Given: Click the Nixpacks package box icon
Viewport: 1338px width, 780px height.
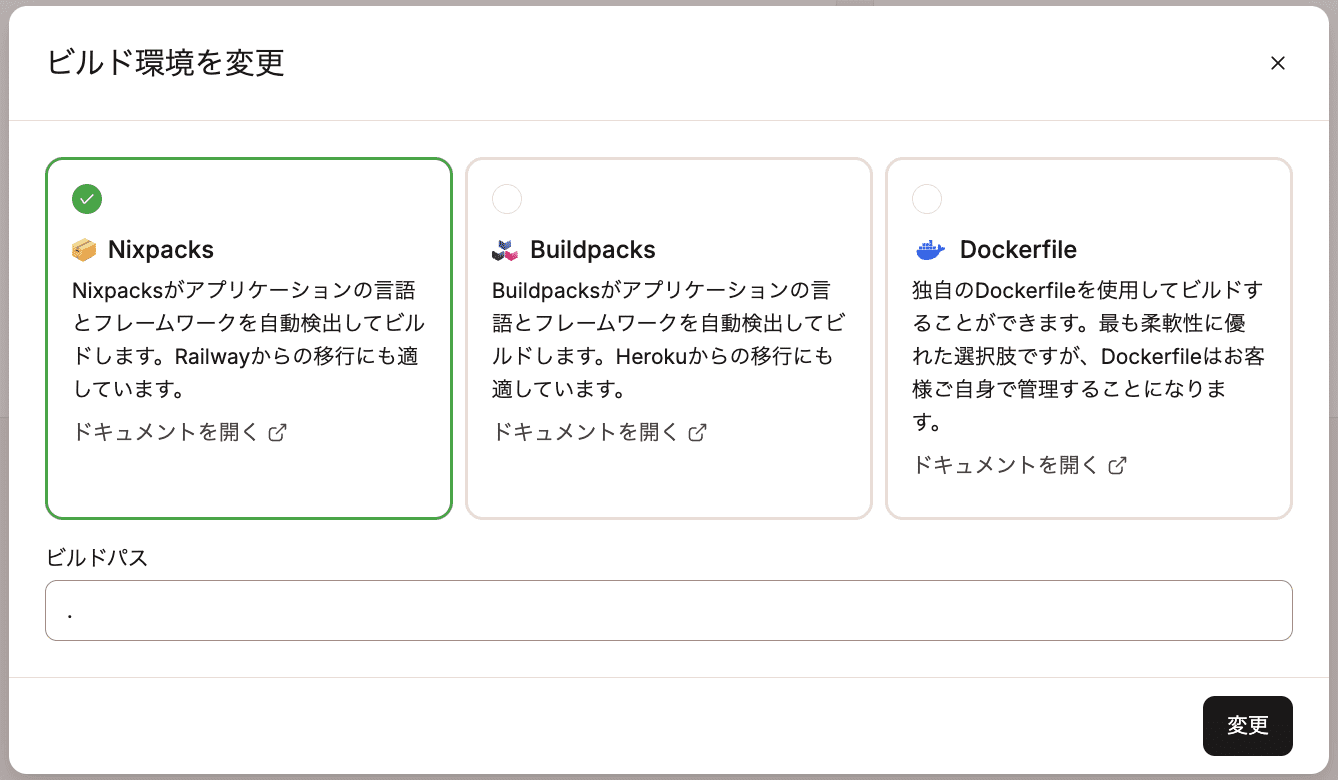Looking at the screenshot, I should 84,249.
